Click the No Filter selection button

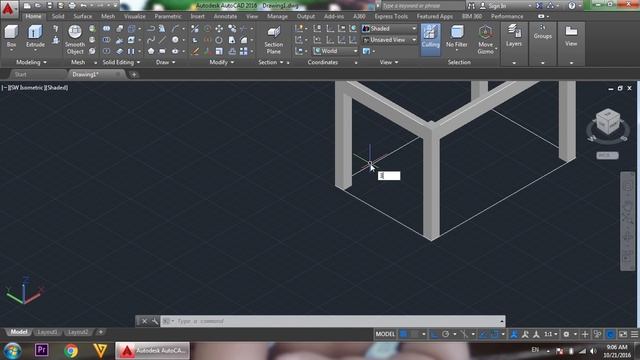[x=456, y=36]
